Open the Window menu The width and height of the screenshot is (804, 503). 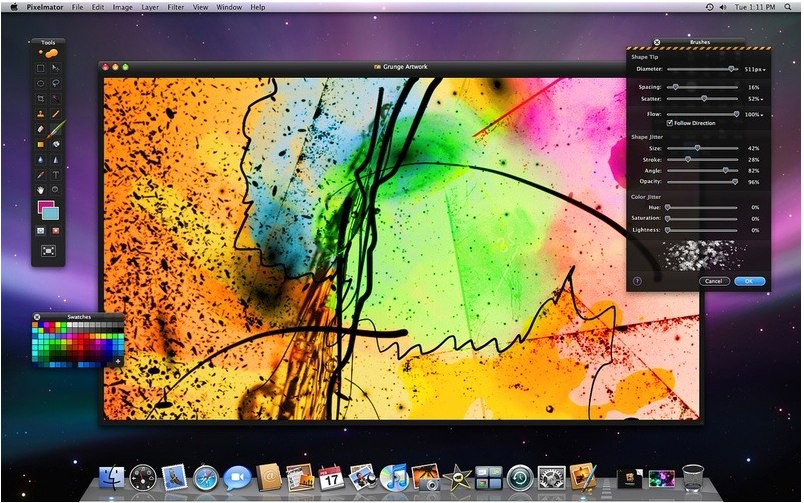229,7
